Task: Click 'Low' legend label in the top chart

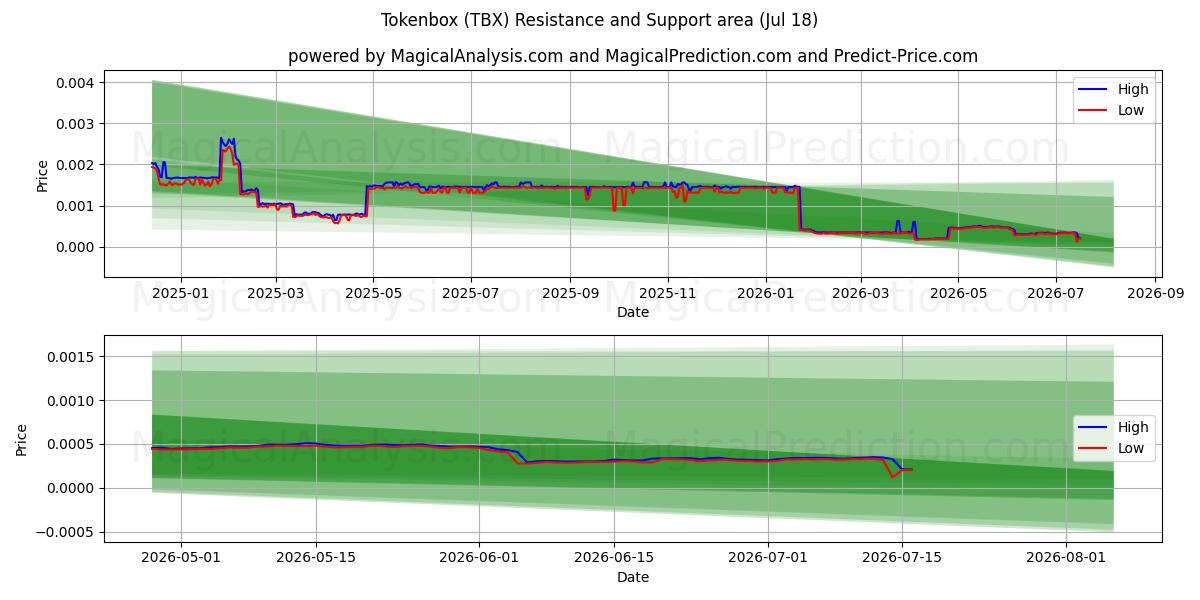Action: coord(1131,111)
